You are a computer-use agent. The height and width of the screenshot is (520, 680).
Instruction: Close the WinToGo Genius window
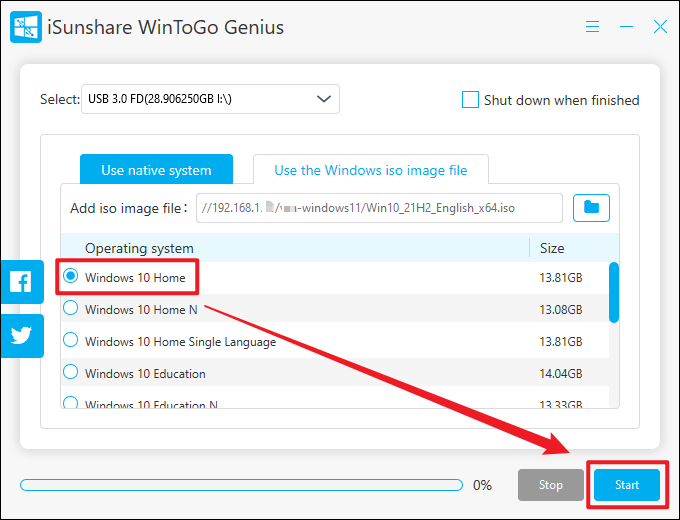click(660, 27)
